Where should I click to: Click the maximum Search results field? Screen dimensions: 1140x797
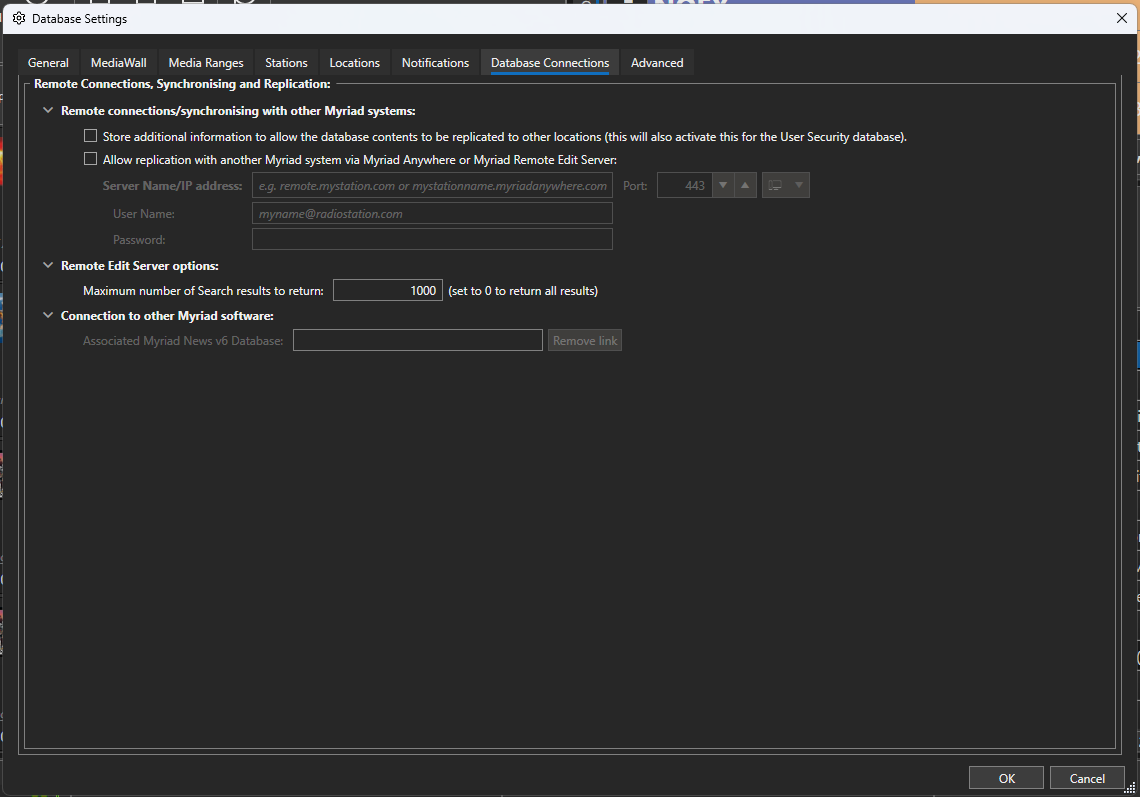click(x=388, y=290)
